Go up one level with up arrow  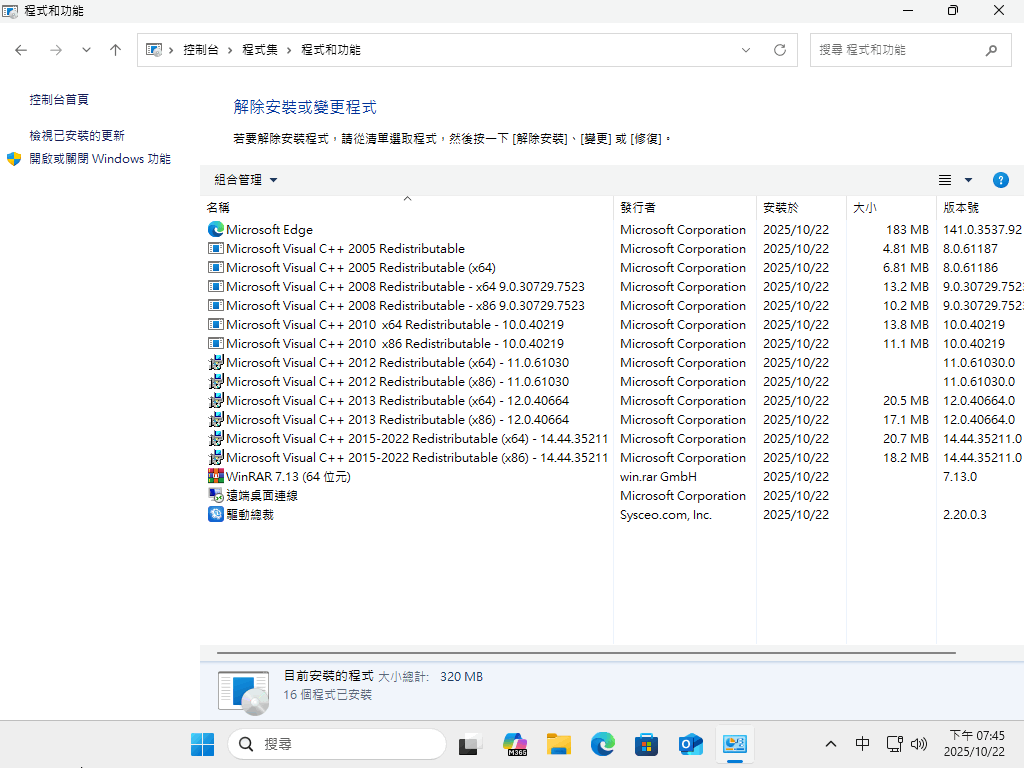pos(115,50)
